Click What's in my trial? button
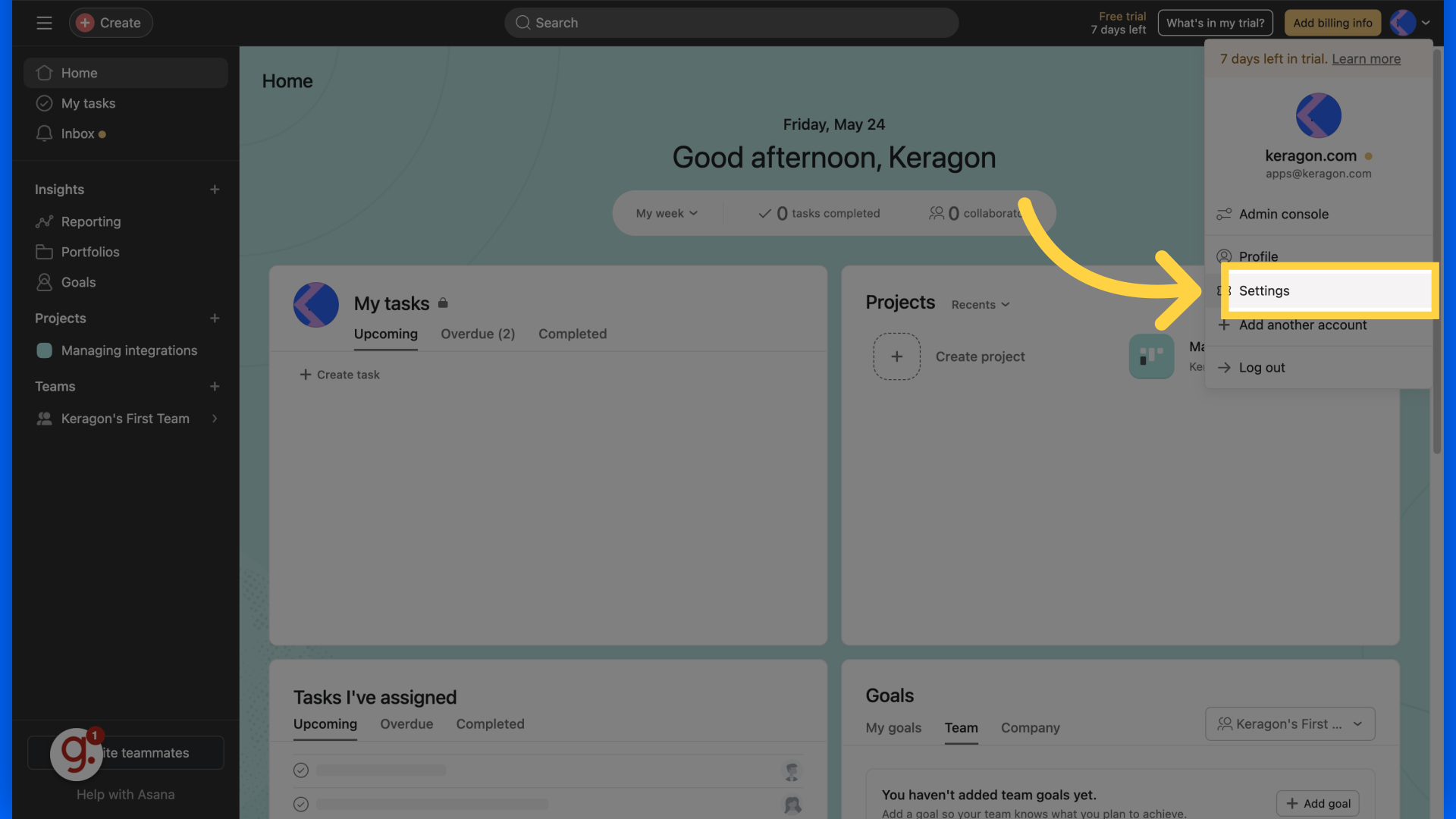Screen dimensions: 1456x819 click(x=1215, y=23)
